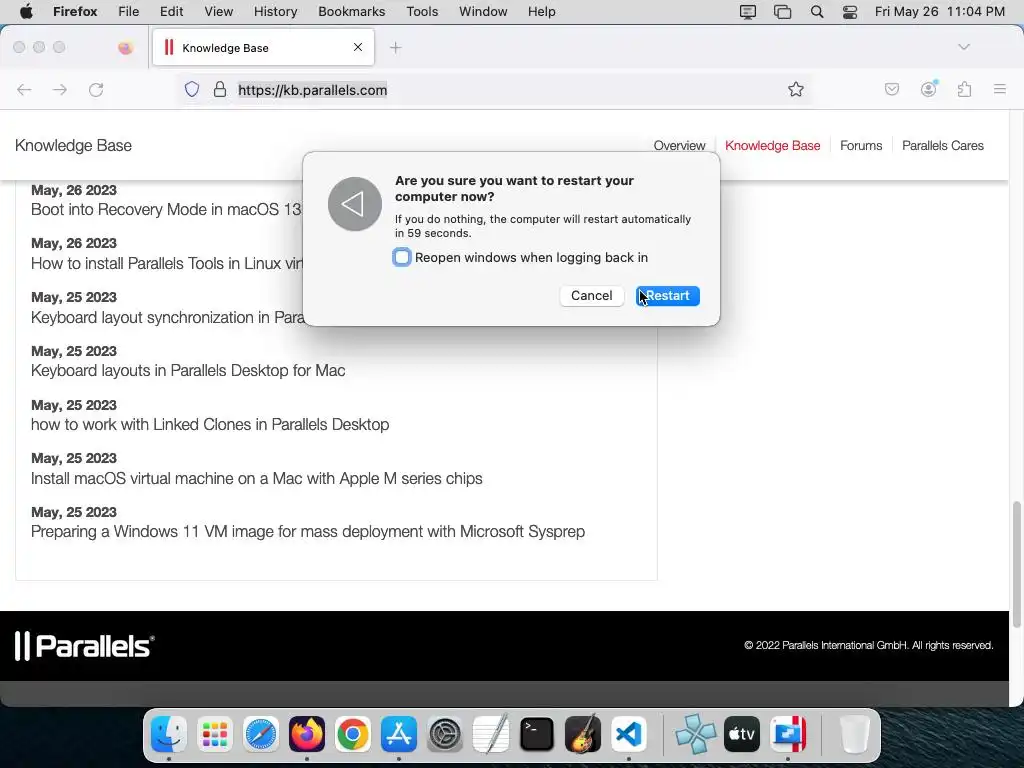Open Control Center in the menu bar

point(850,12)
